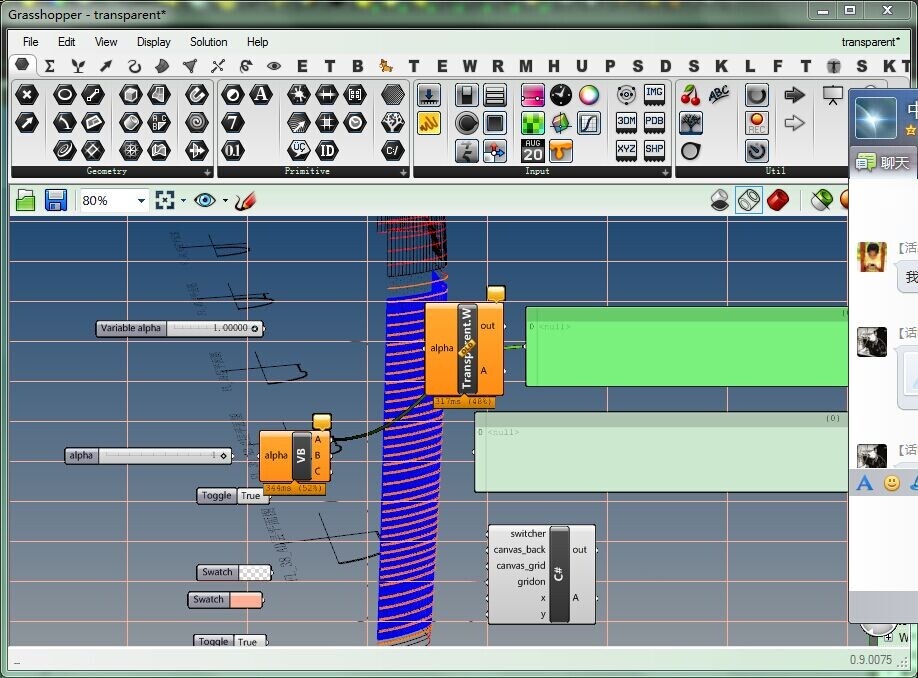Viewport: 918px width, 678px height.
Task: Choose the REC Data Recorder icon
Action: click(x=756, y=123)
